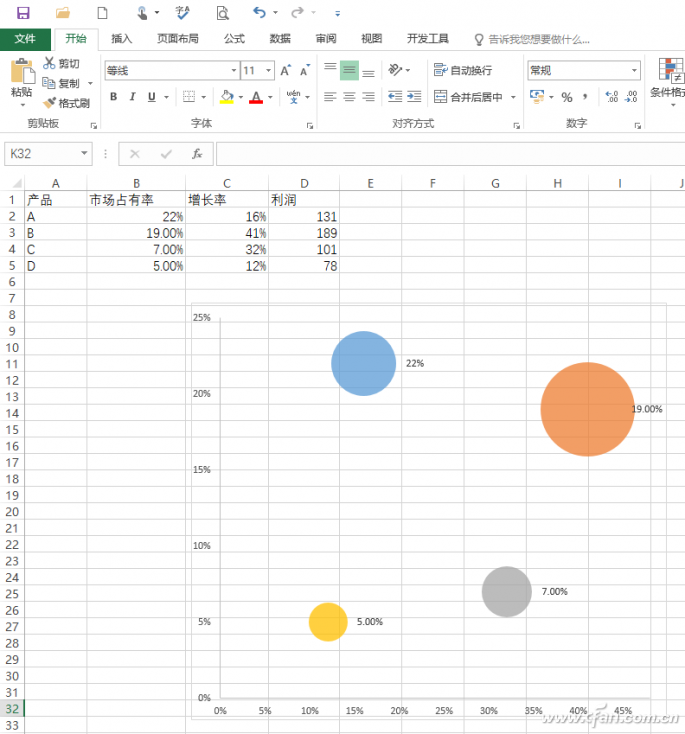This screenshot has width=685, height=734.
Task: Increase font size with larger A
Action: point(286,71)
